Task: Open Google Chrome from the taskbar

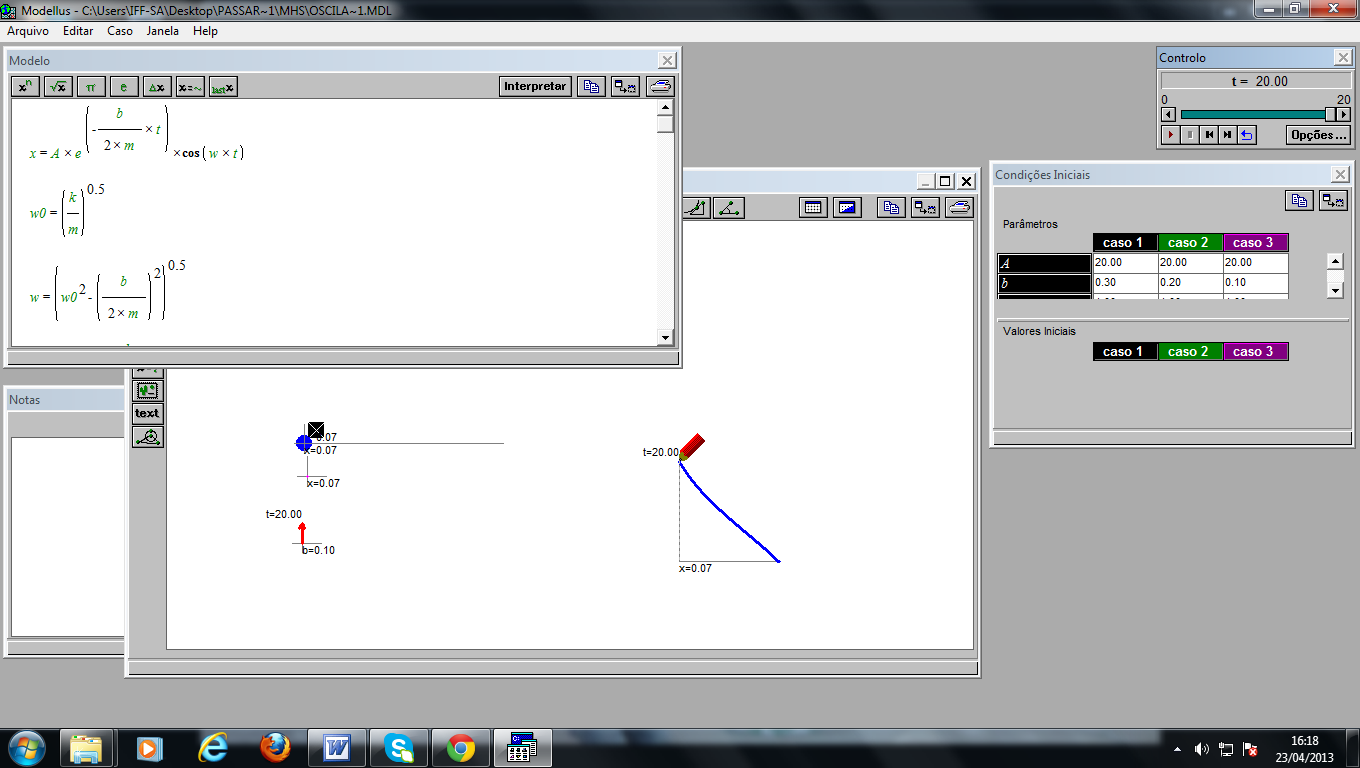Action: click(461, 747)
